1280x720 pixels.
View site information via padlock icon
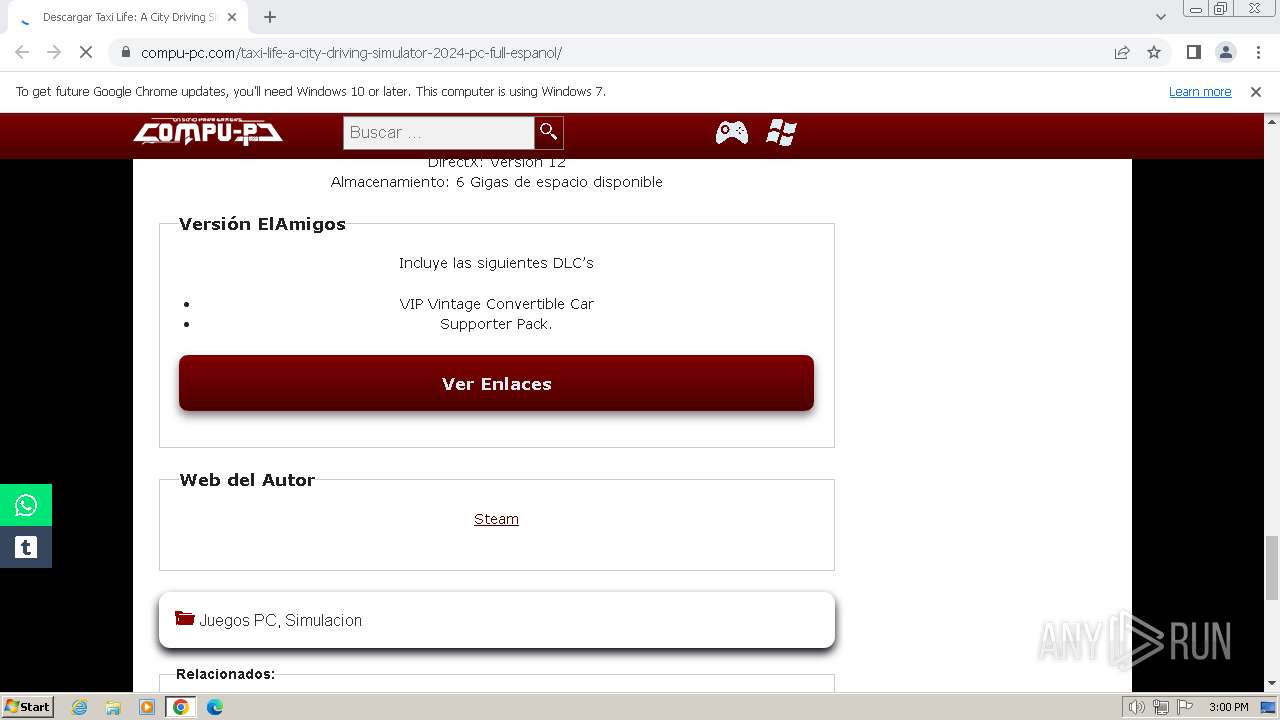point(125,52)
